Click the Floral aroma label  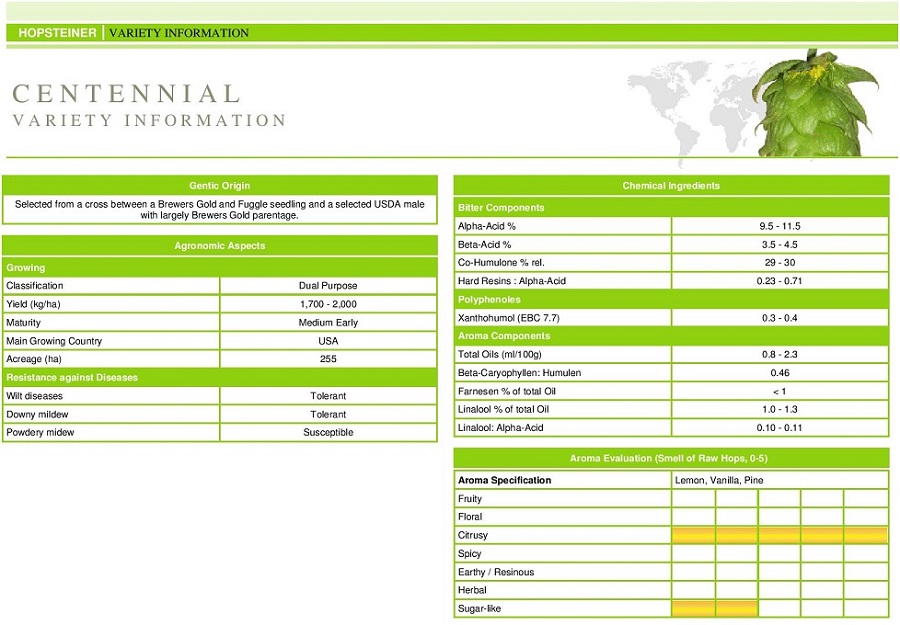470,517
